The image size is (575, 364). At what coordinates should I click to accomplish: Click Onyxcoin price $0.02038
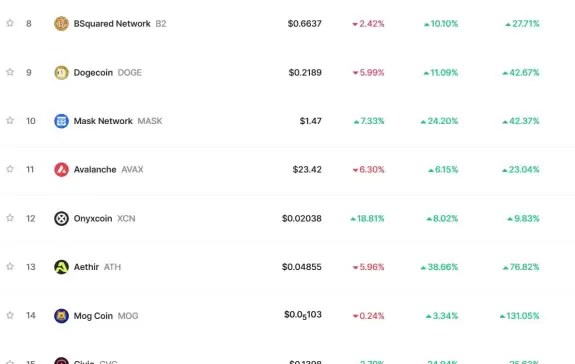pos(302,218)
